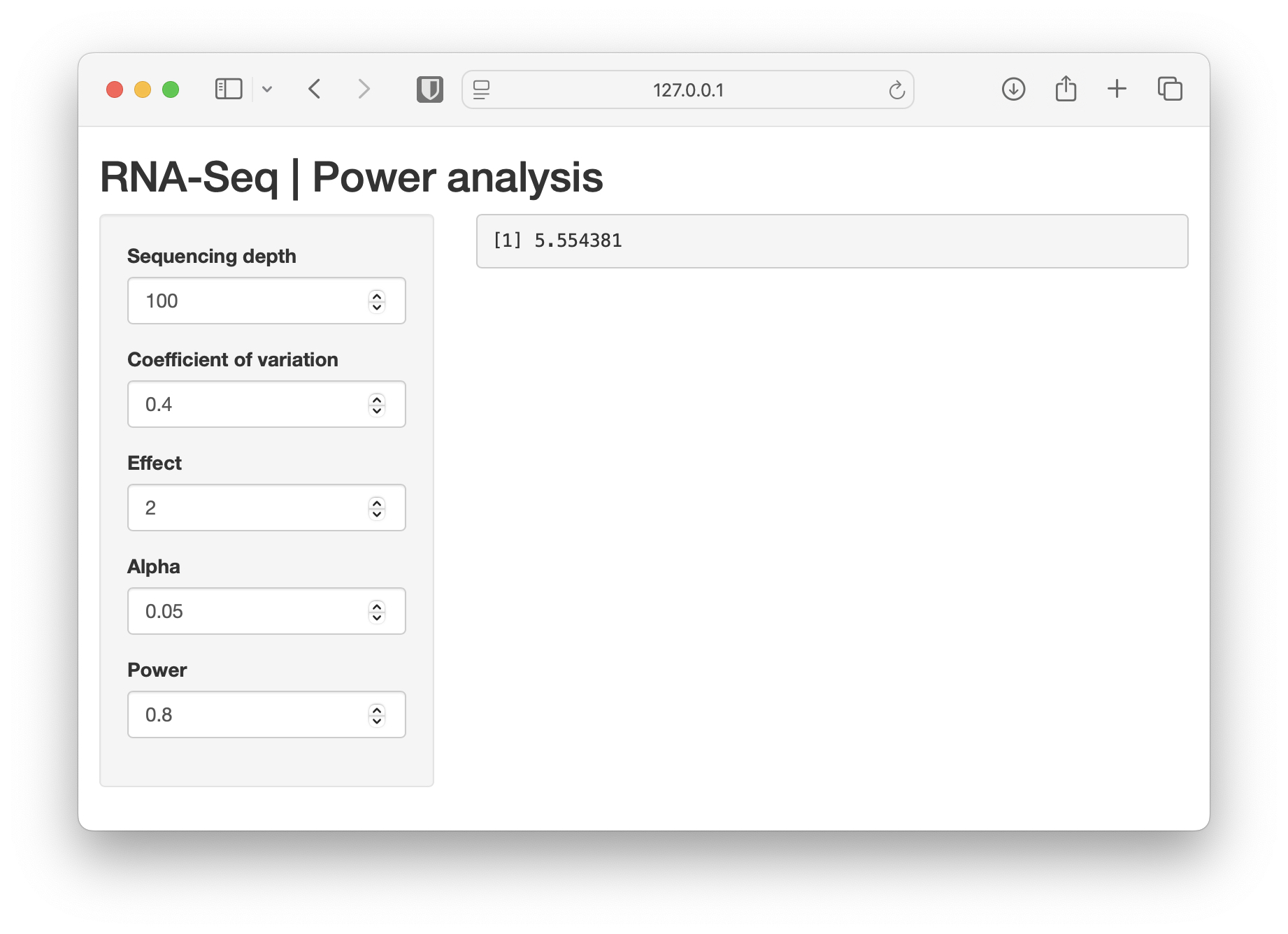The height and width of the screenshot is (934, 1288).
Task: Open the page reader menu icon in address bar
Action: [482, 89]
